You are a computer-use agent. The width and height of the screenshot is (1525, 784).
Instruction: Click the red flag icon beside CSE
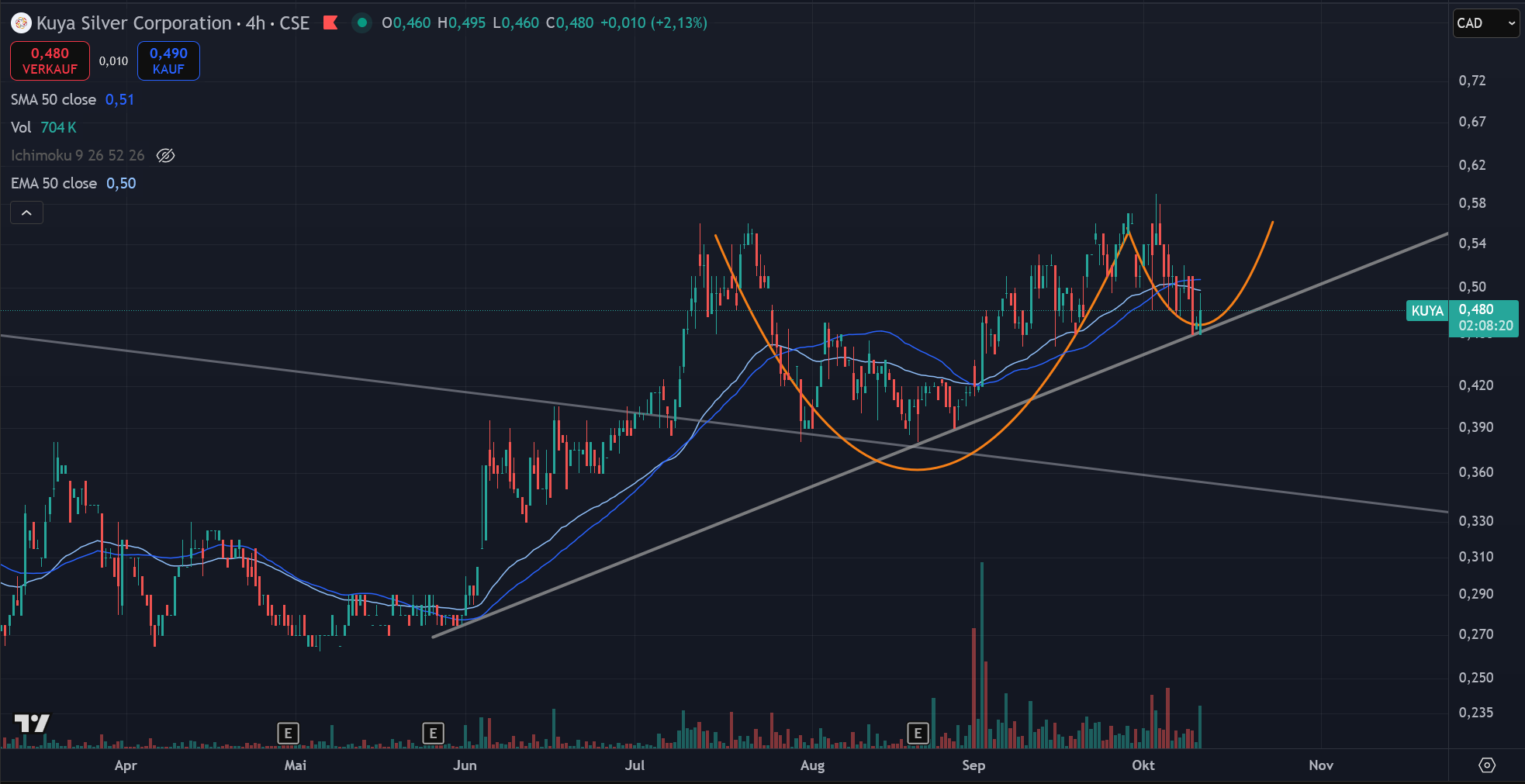pyautogui.click(x=330, y=22)
